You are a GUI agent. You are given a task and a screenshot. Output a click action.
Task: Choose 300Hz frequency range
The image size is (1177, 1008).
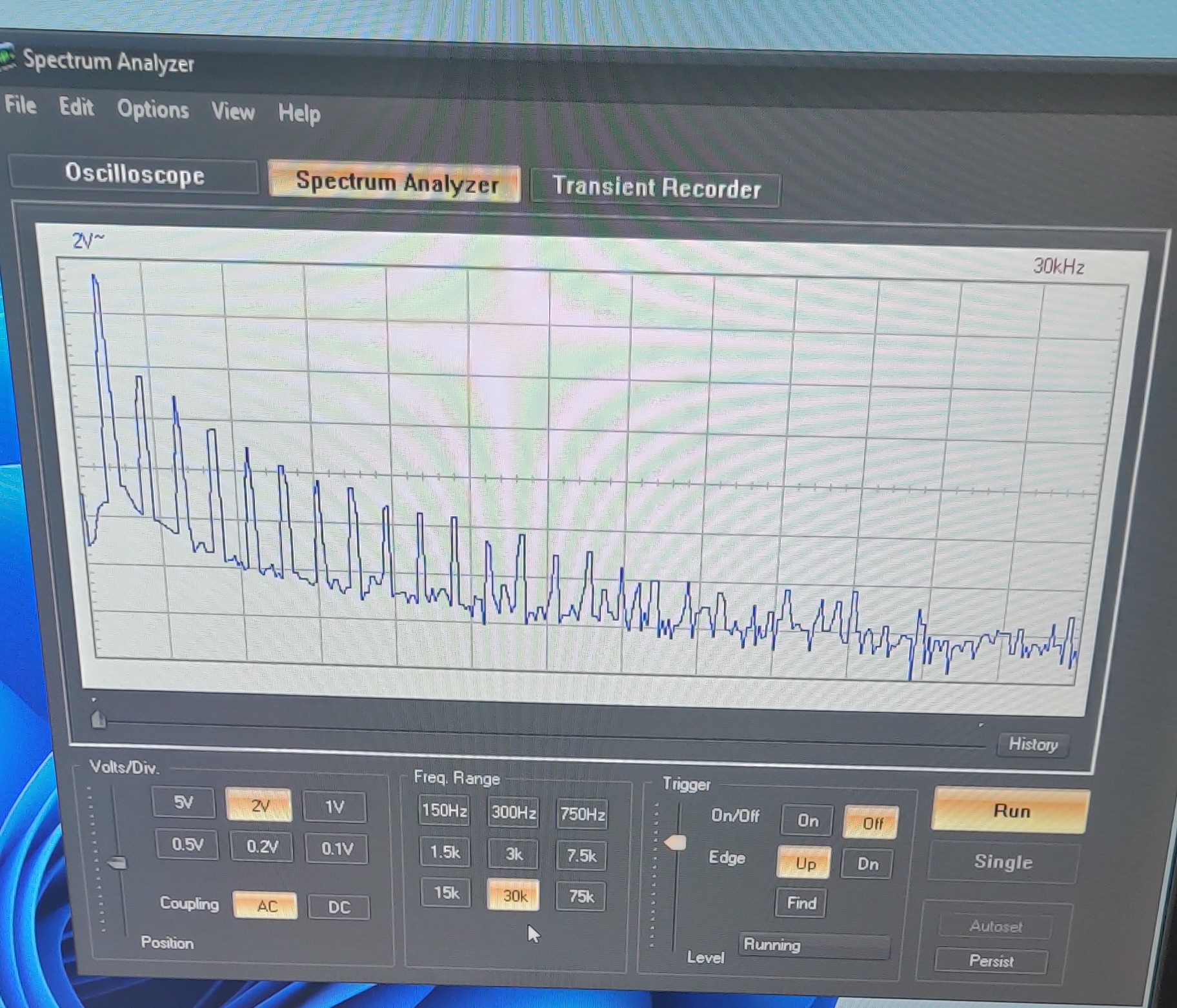(514, 812)
